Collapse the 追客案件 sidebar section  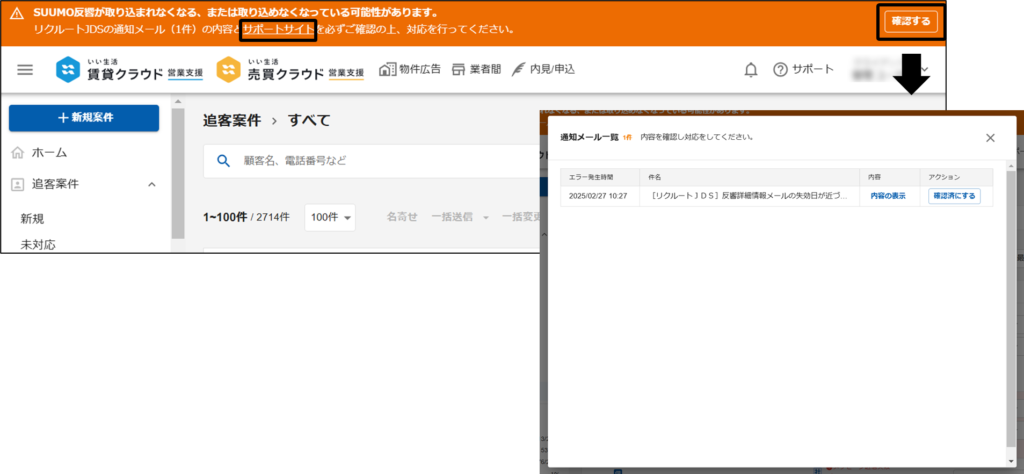(x=152, y=185)
